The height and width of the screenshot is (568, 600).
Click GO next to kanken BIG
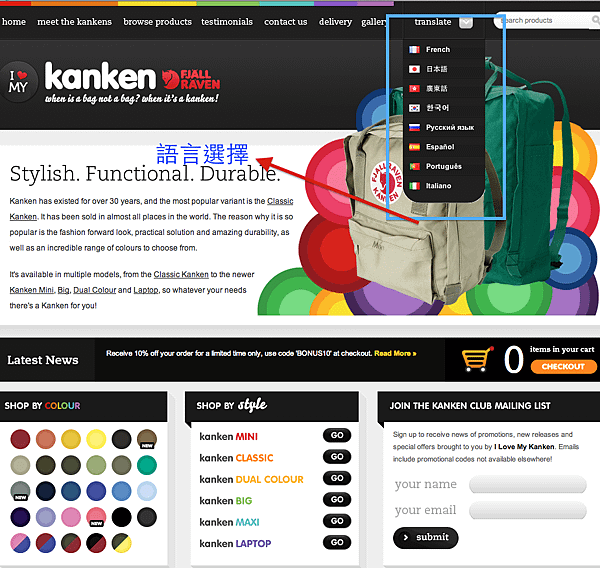[337, 500]
